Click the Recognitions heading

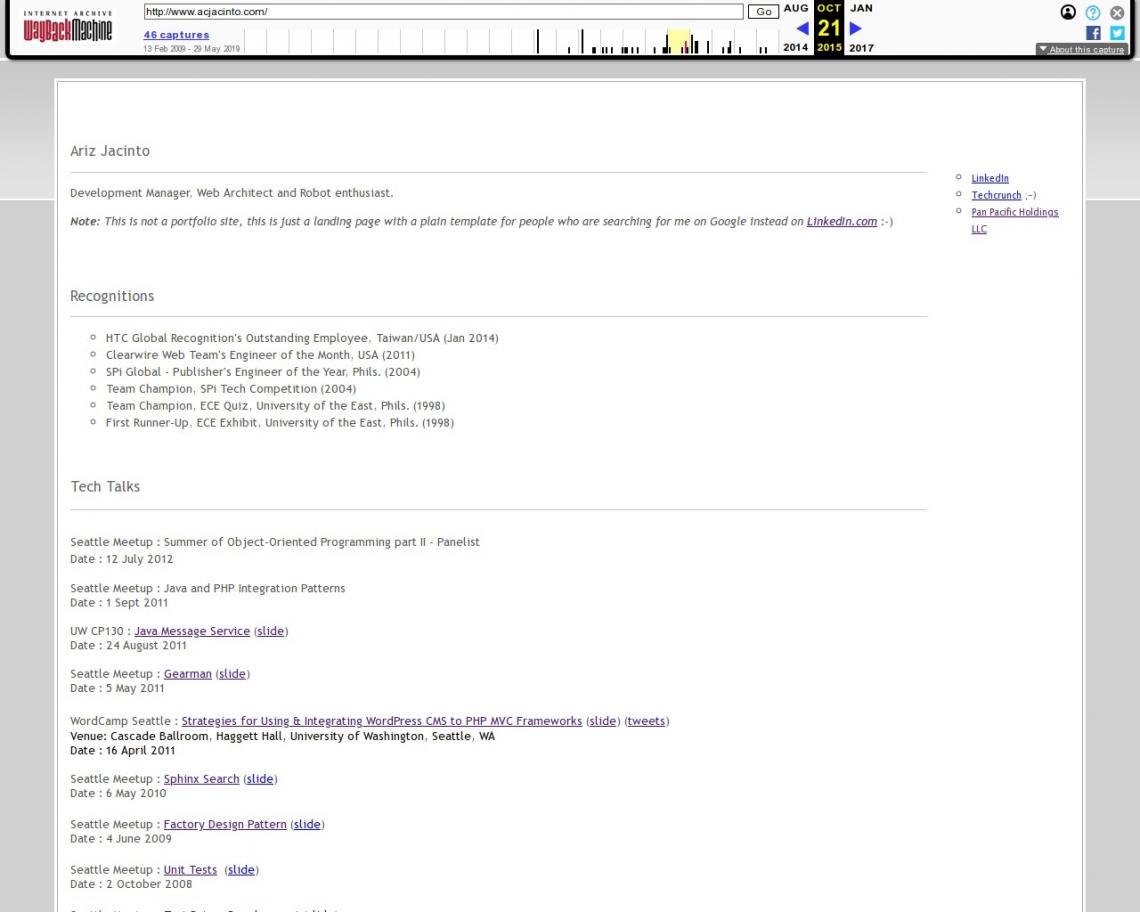(112, 296)
